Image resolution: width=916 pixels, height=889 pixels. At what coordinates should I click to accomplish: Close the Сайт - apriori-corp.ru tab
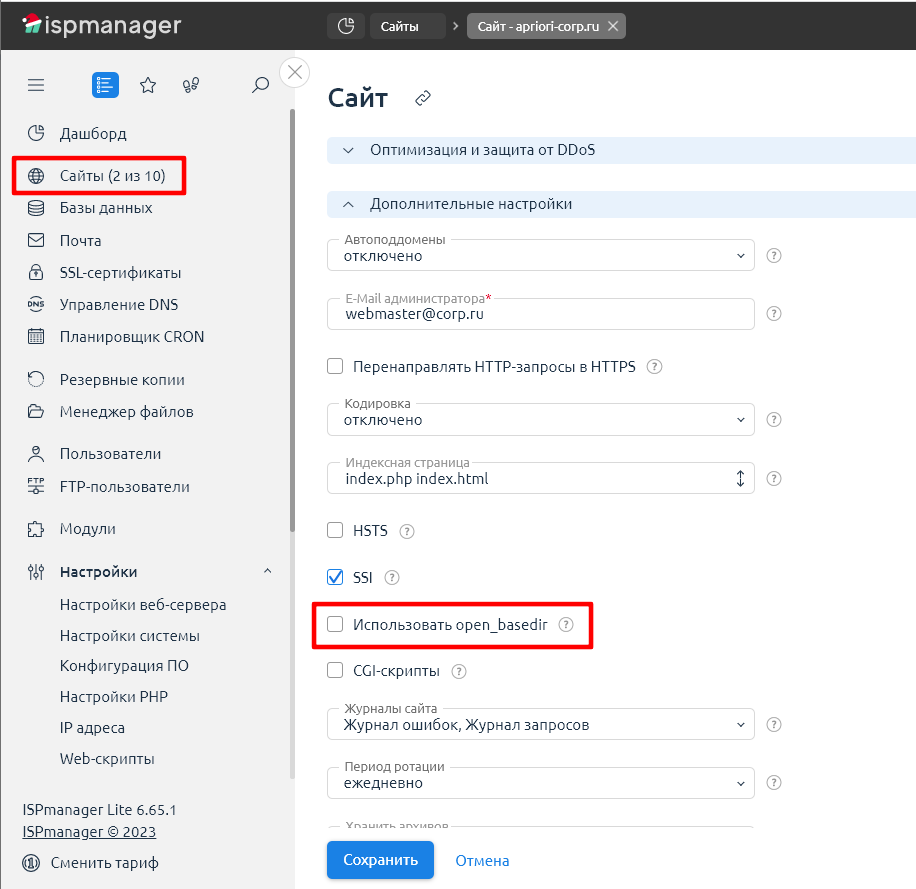[613, 26]
